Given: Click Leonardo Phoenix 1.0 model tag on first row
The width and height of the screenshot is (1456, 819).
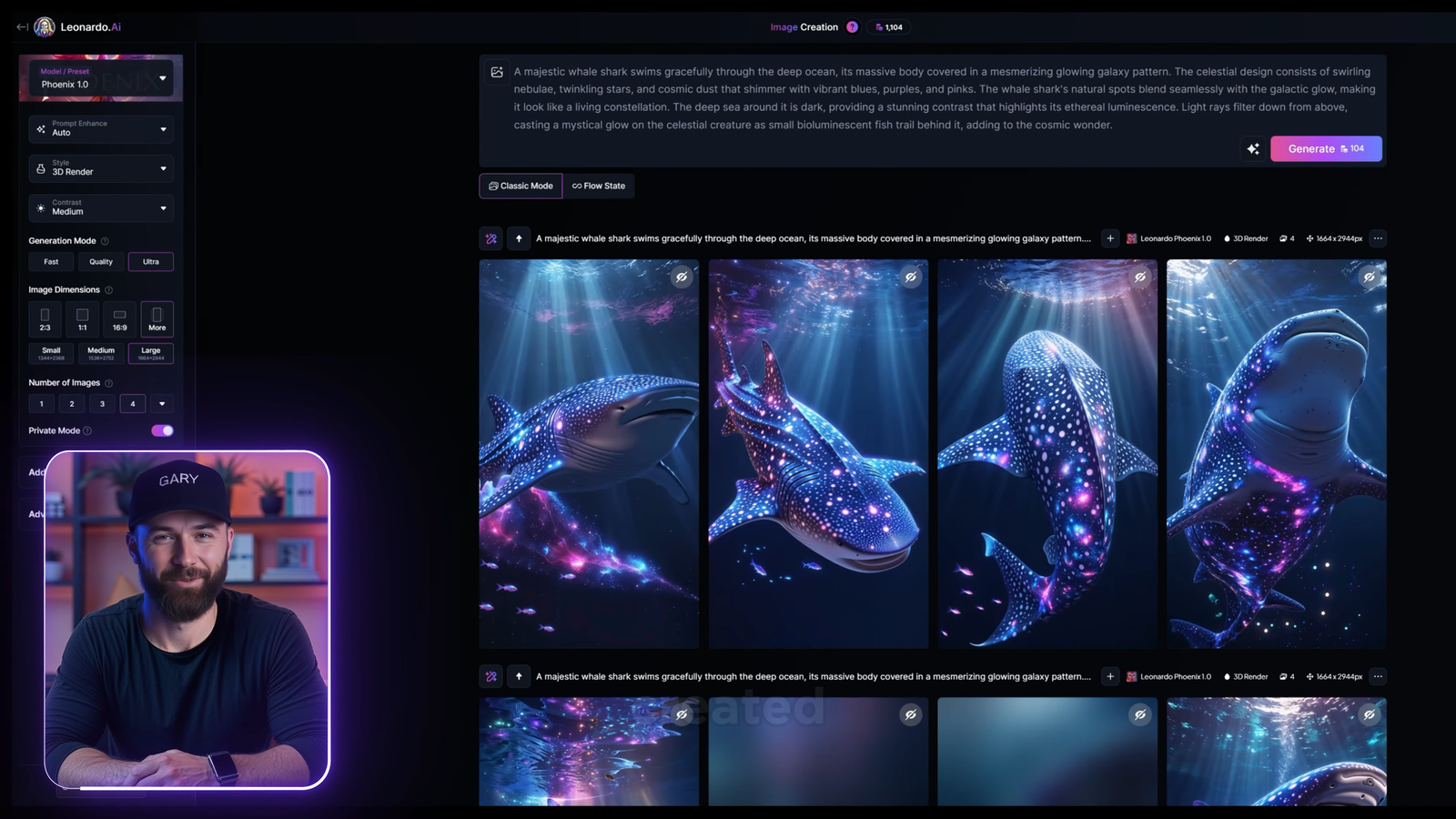Looking at the screenshot, I should point(1169,238).
